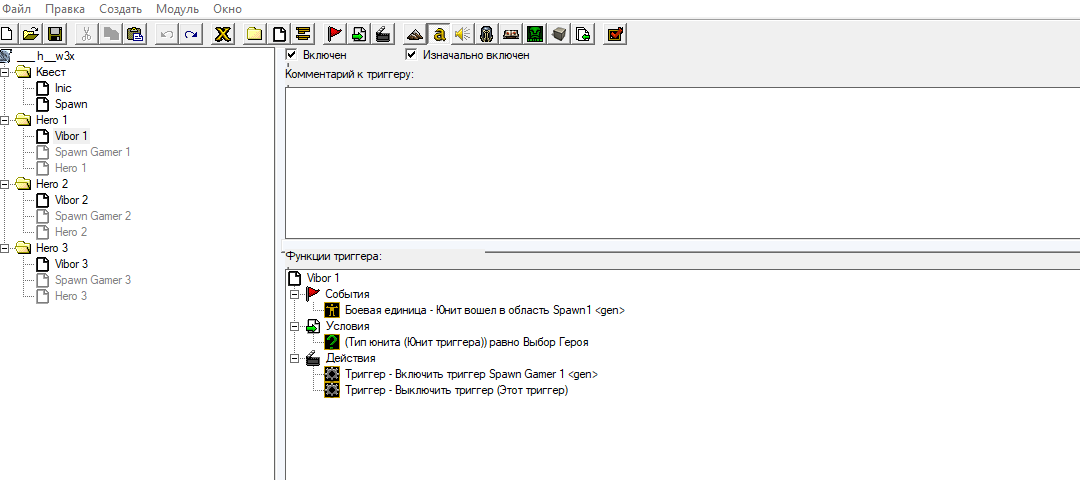Add a new condition with the green arrow icon
The image size is (1080, 480).
pyautogui.click(x=358, y=33)
